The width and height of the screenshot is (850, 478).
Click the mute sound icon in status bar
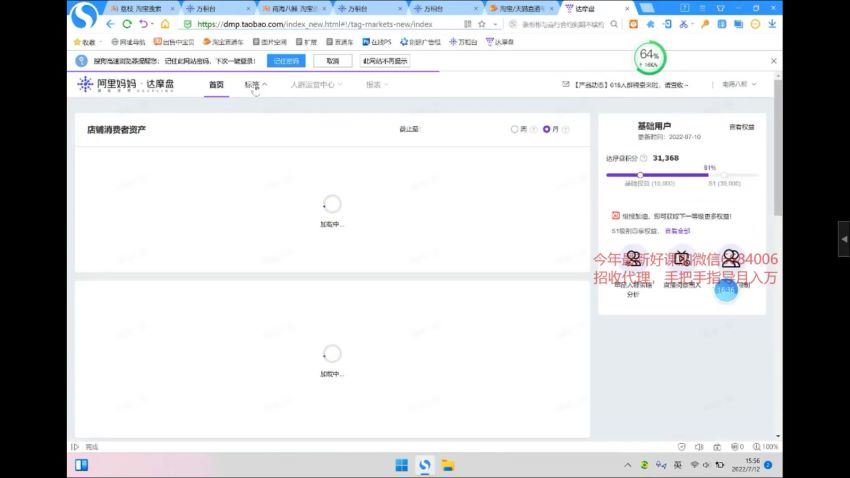(x=699, y=447)
